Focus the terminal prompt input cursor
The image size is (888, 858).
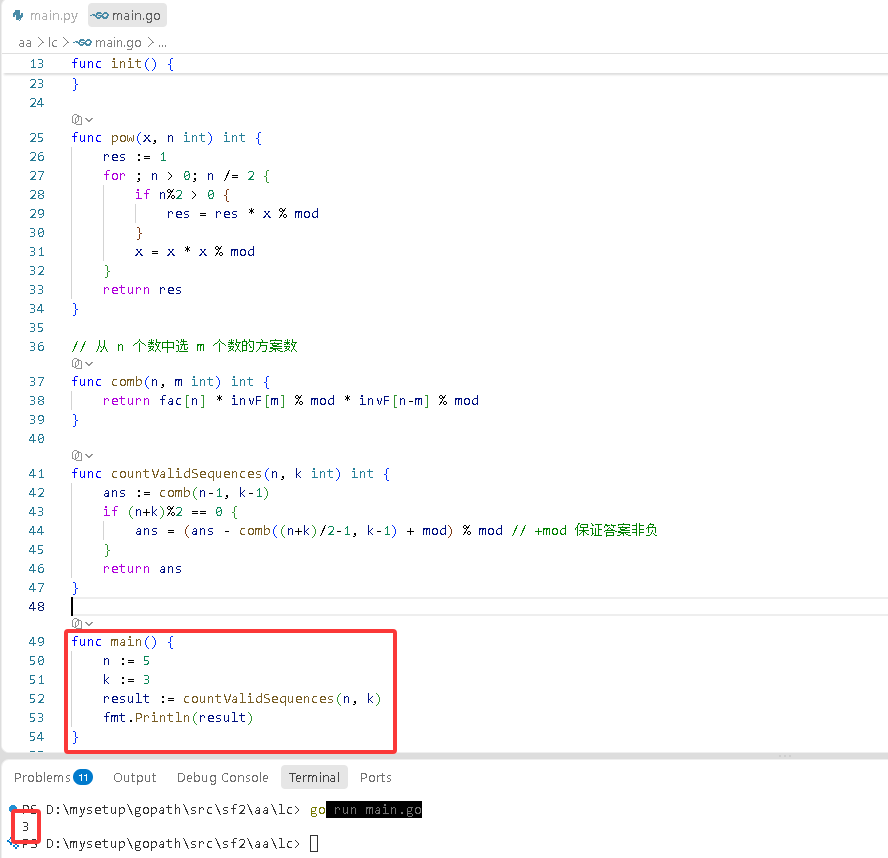[x=314, y=843]
